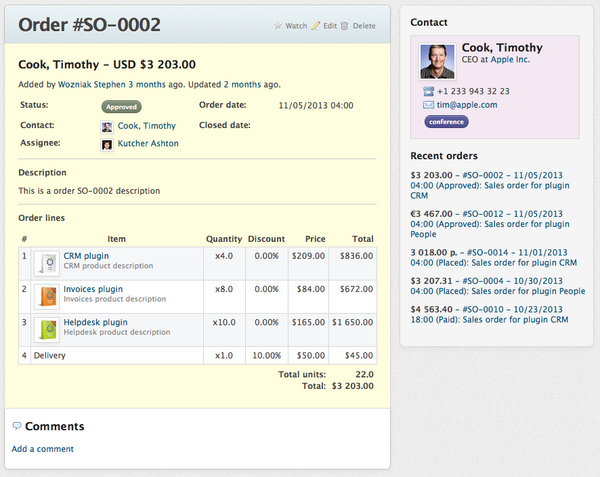The image size is (600, 477).
Task: Click Kutcher Ashton assignee avatar
Action: tap(107, 144)
